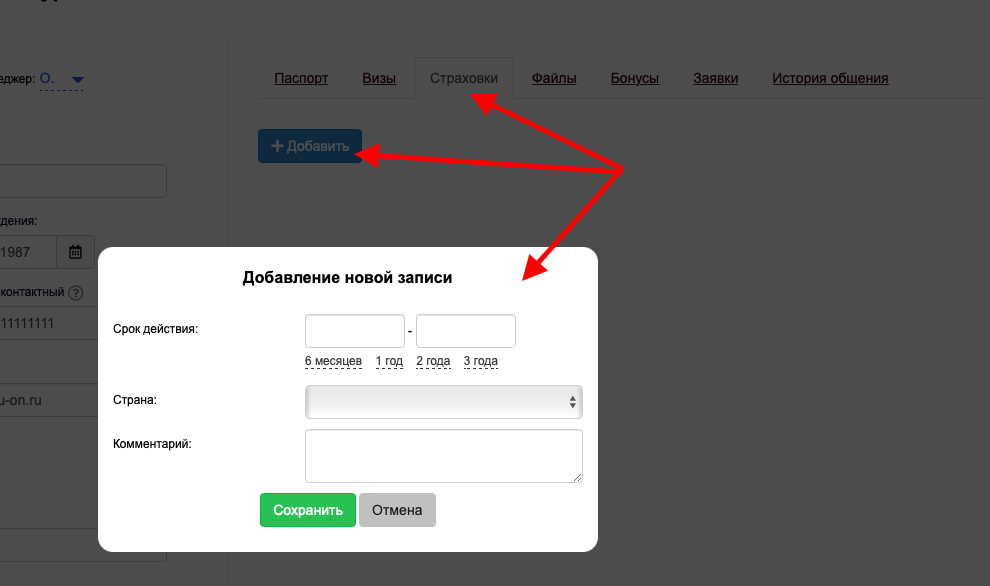Expand the Страна country select

tap(443, 402)
